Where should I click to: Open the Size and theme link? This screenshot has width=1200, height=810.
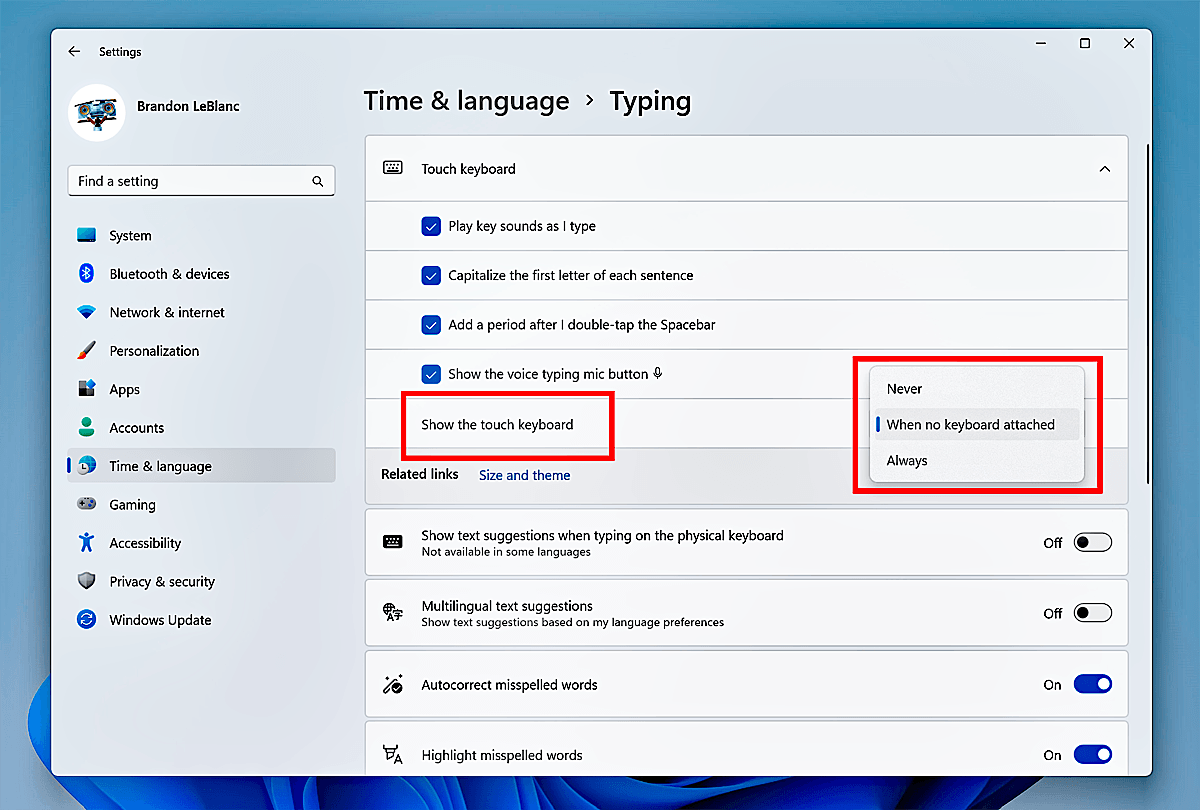[524, 475]
